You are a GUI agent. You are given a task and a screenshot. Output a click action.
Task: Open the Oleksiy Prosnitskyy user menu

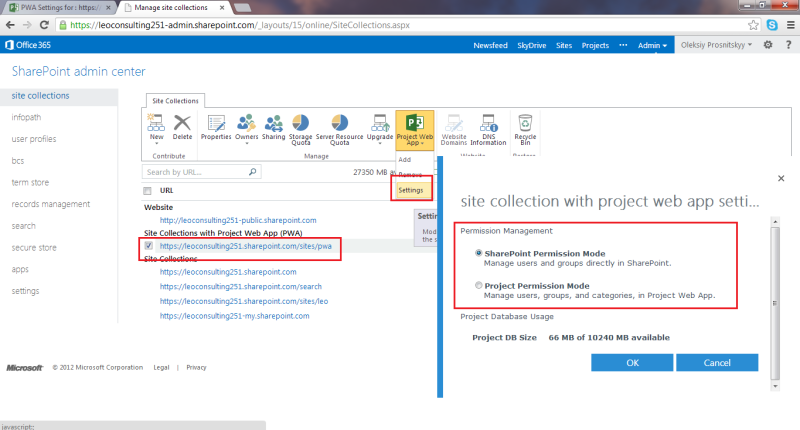coord(716,45)
